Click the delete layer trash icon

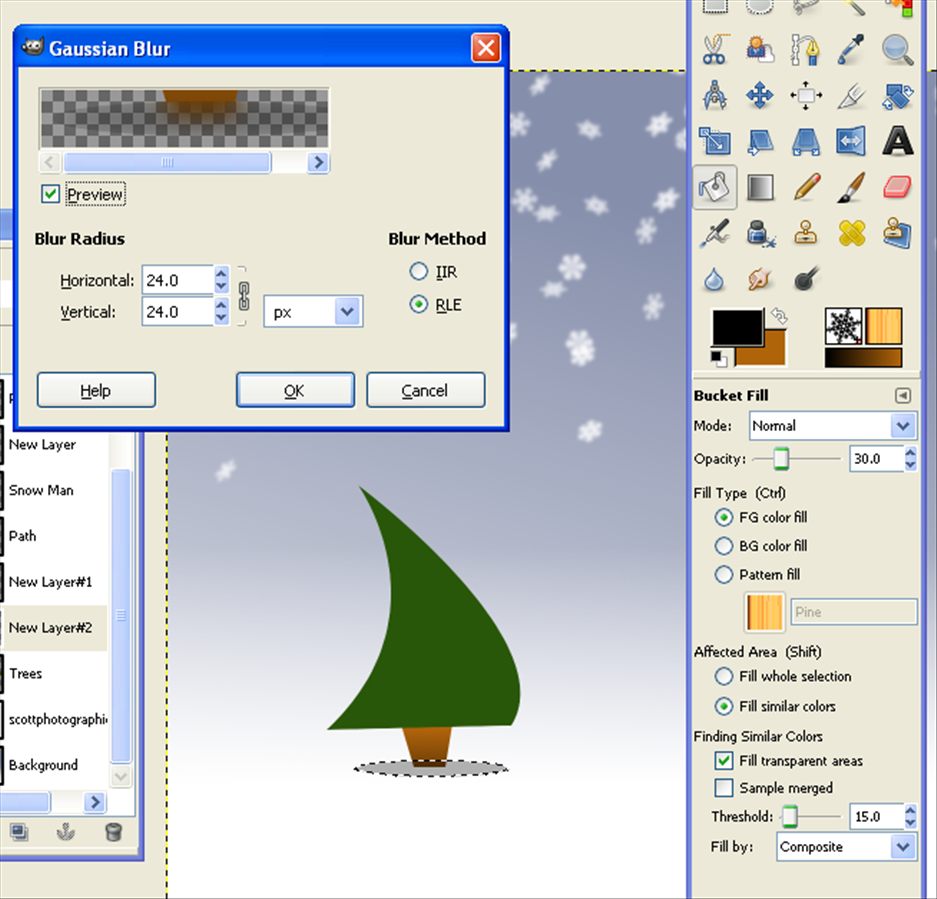click(113, 831)
